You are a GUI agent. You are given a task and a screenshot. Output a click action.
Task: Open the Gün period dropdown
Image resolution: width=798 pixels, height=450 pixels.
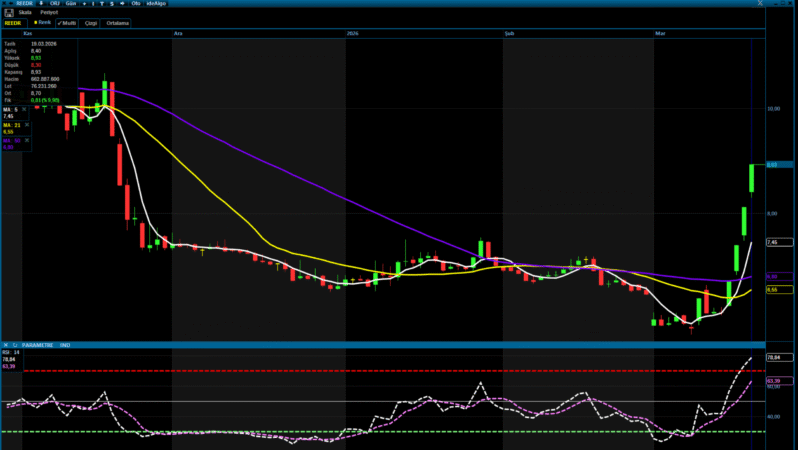click(71, 4)
